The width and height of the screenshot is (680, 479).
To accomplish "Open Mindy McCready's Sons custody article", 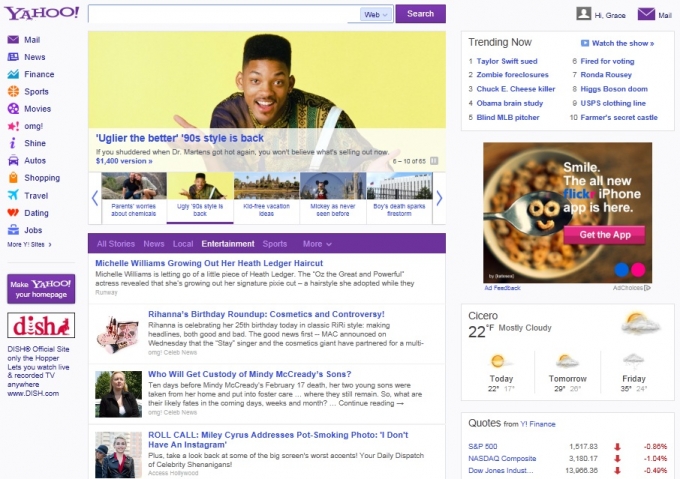I will [250, 374].
